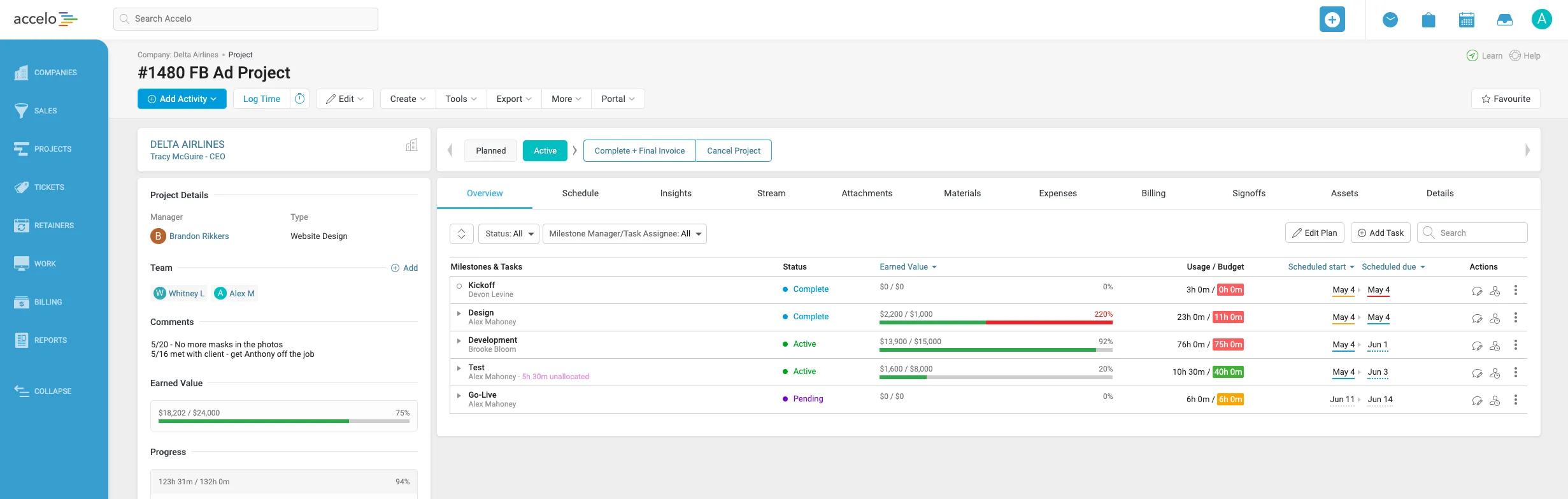Open the Portal menu
This screenshot has height=499, width=1568.
coord(618,99)
